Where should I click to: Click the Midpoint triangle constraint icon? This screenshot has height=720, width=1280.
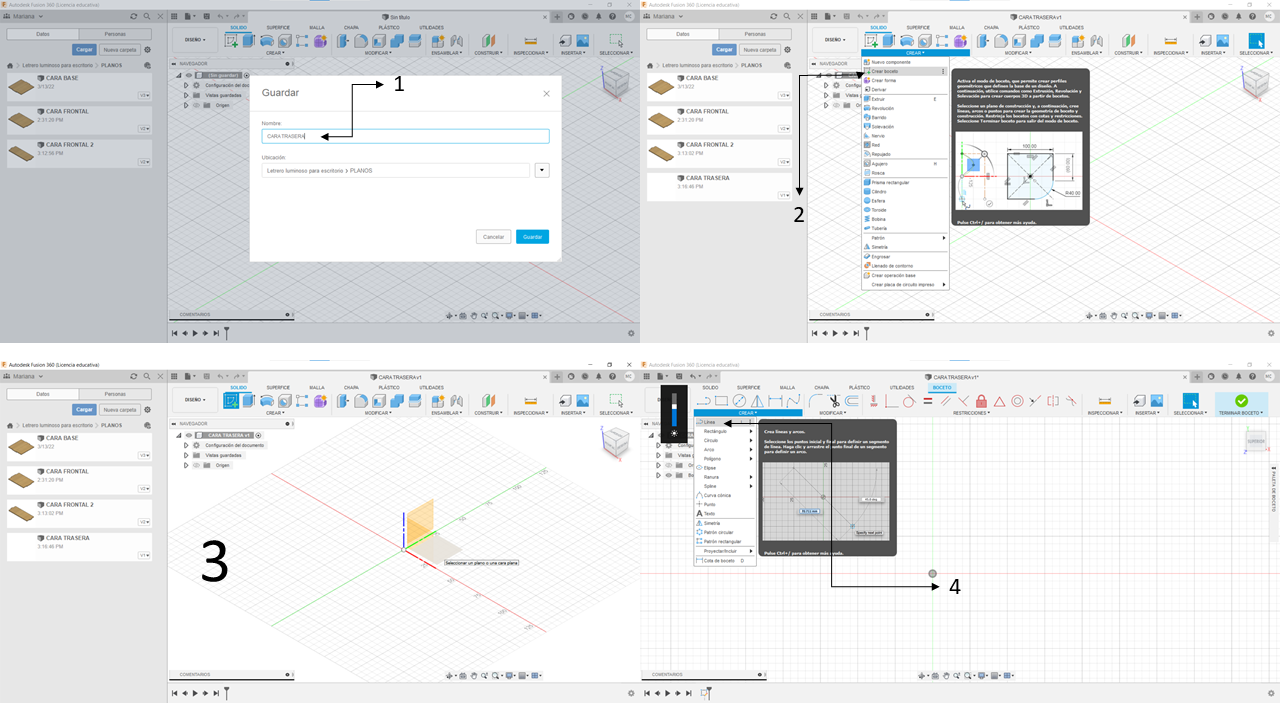tap(1000, 401)
